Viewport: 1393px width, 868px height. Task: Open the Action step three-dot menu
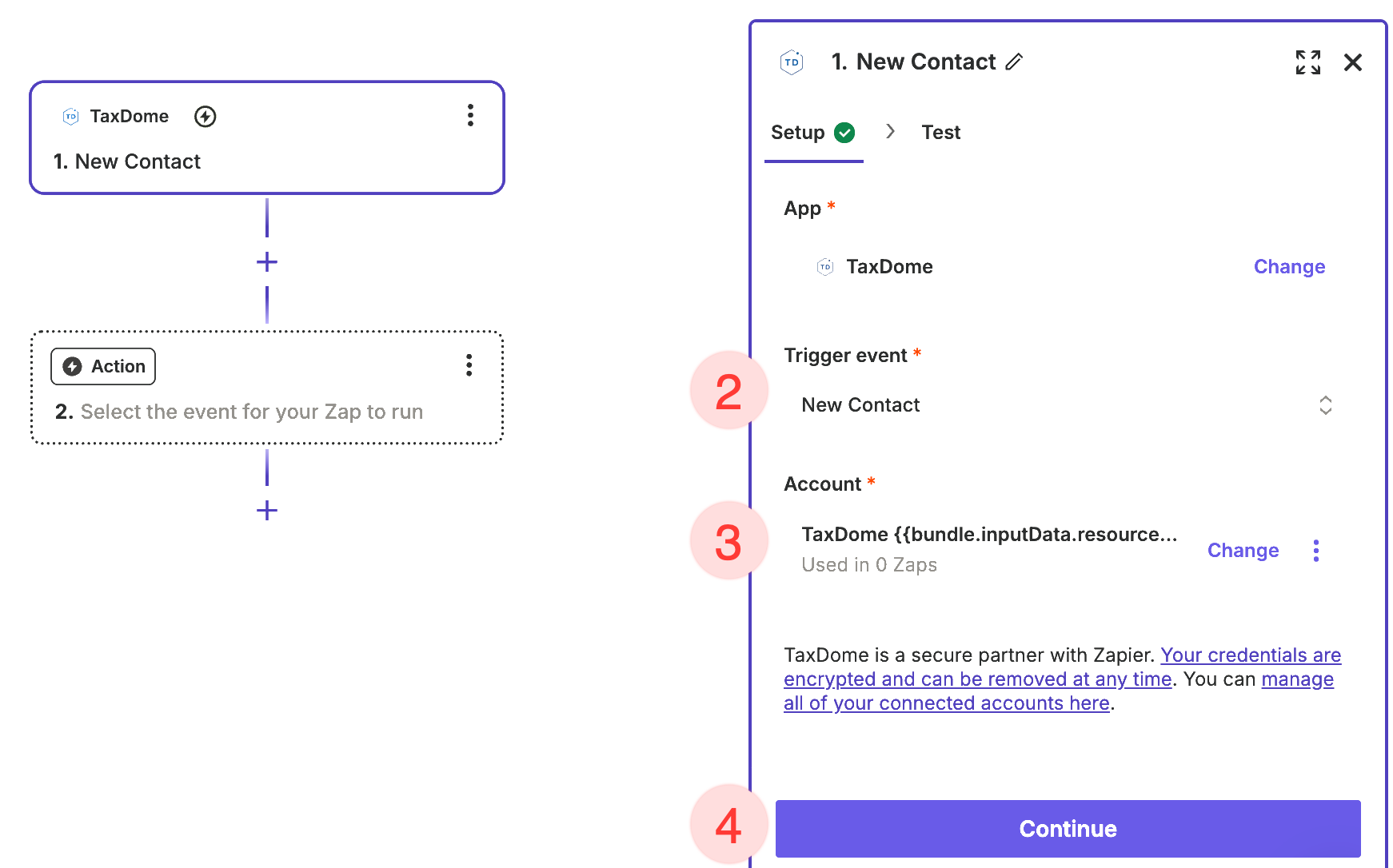469,365
